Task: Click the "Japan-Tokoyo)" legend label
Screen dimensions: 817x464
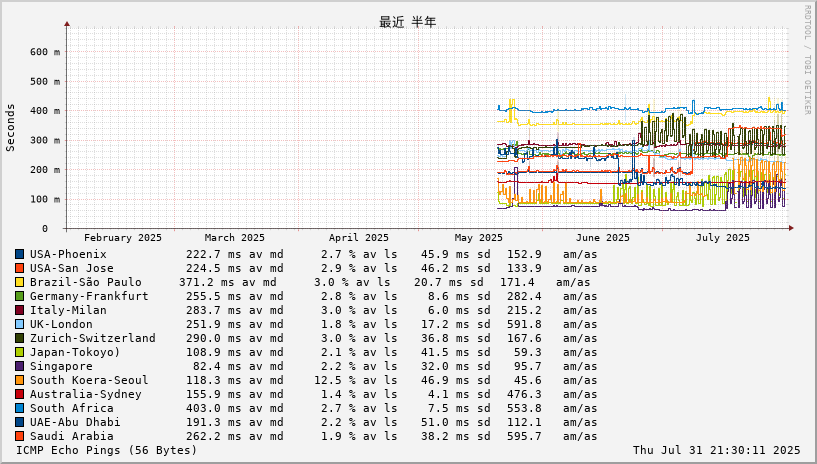Action: coord(75,353)
